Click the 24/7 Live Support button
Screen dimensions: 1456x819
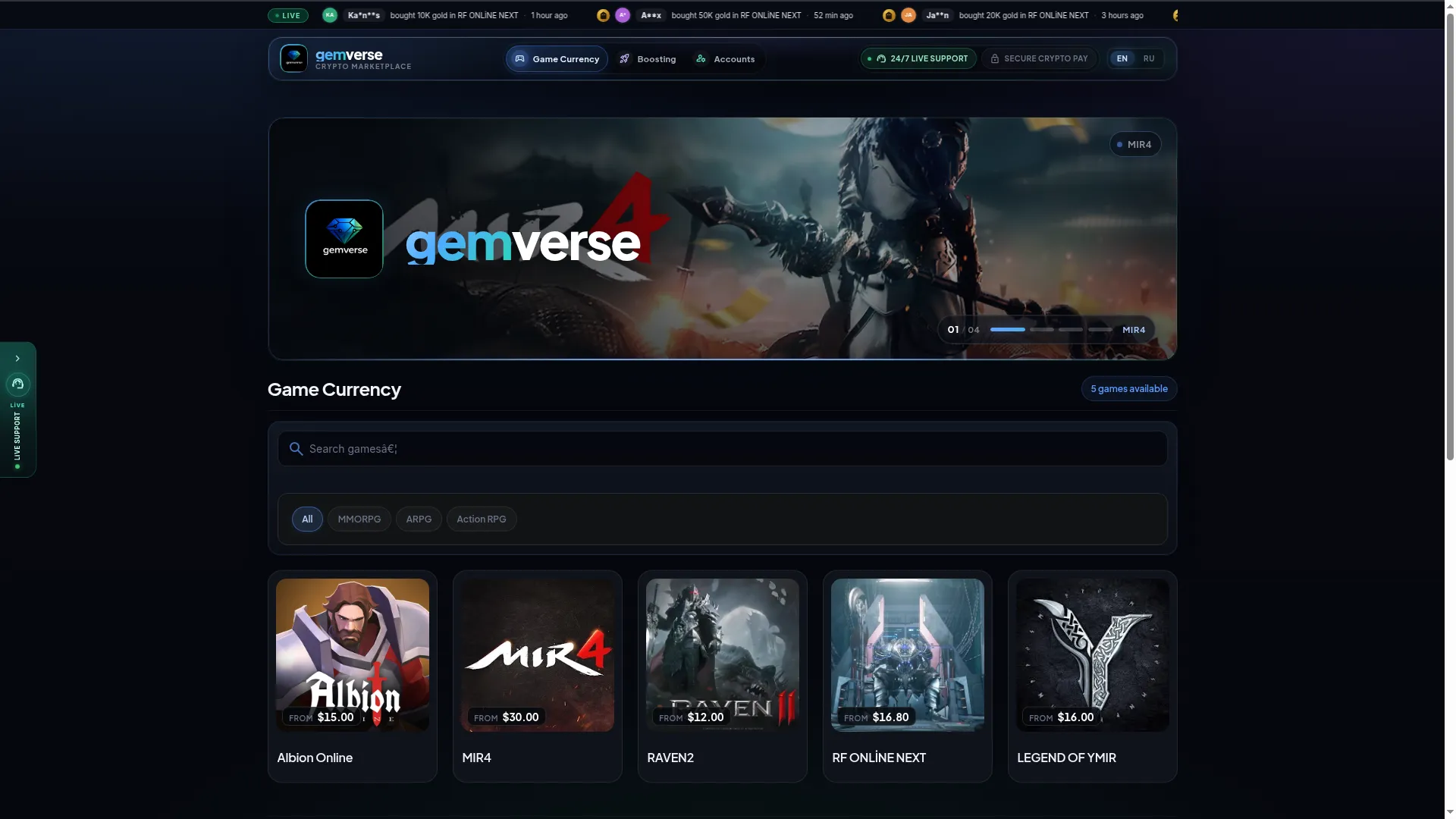click(918, 58)
